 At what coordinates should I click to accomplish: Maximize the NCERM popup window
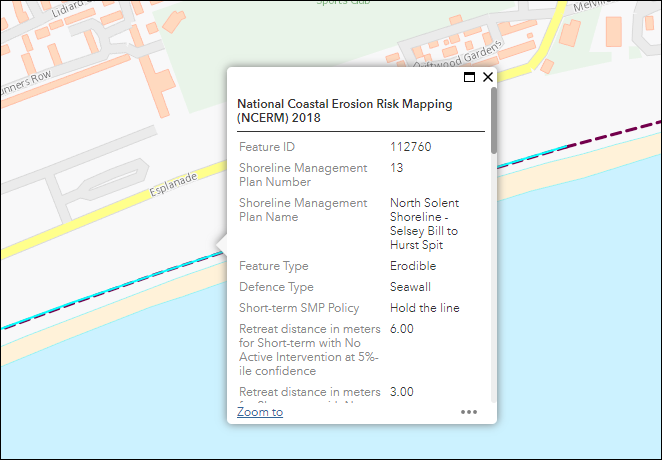(x=470, y=77)
